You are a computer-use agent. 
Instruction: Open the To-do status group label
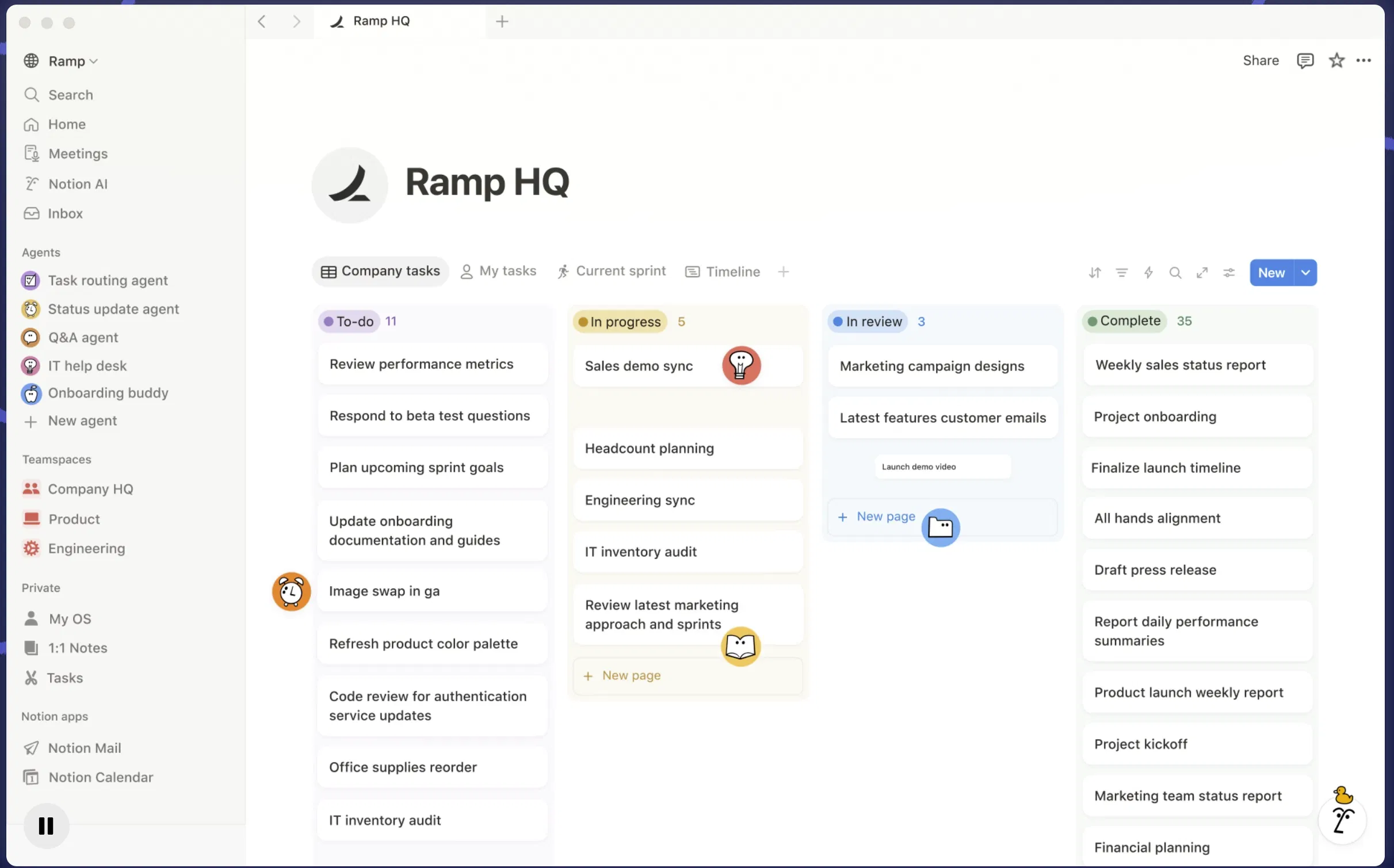point(349,321)
